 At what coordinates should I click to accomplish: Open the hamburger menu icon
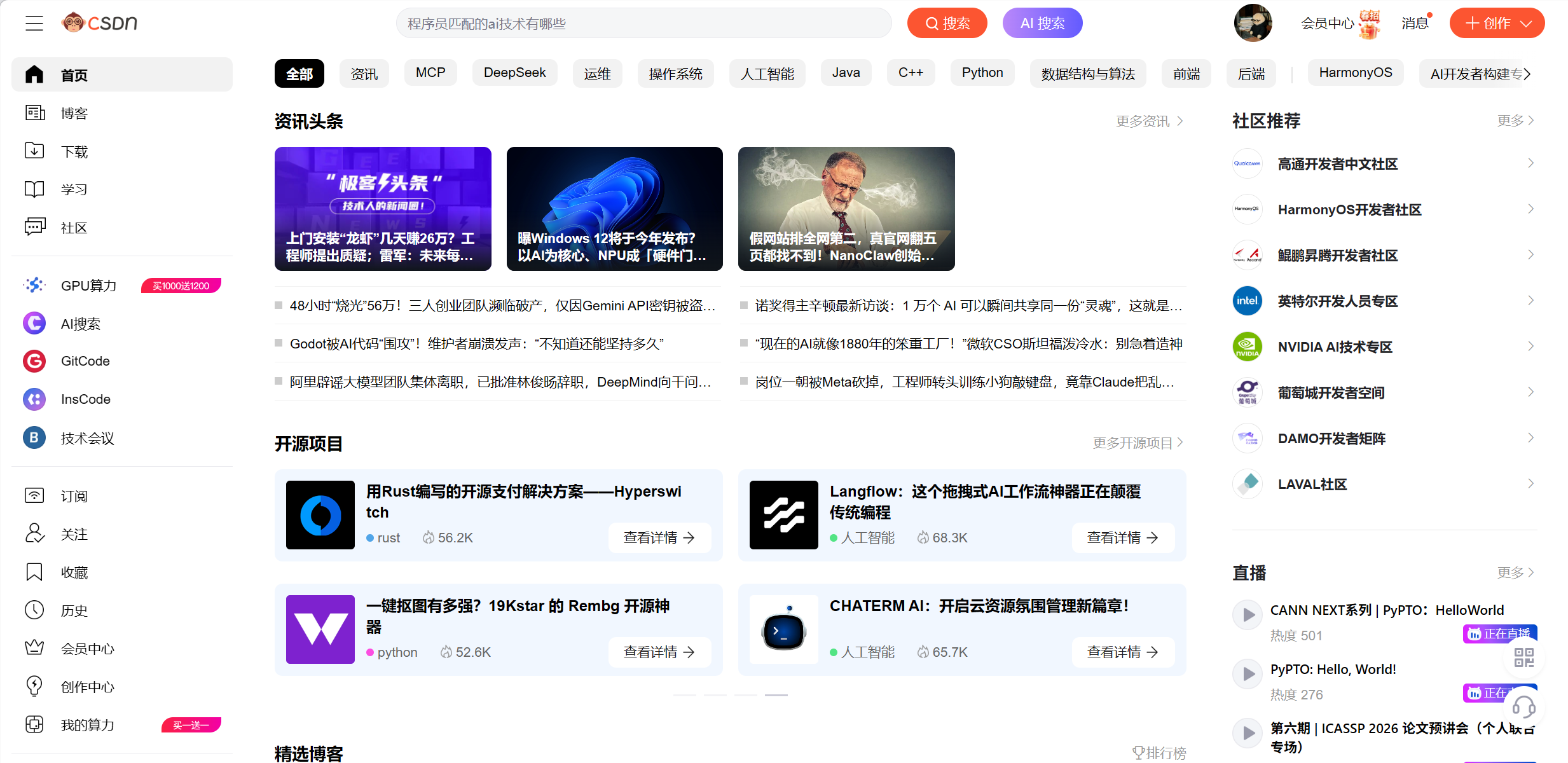click(34, 24)
